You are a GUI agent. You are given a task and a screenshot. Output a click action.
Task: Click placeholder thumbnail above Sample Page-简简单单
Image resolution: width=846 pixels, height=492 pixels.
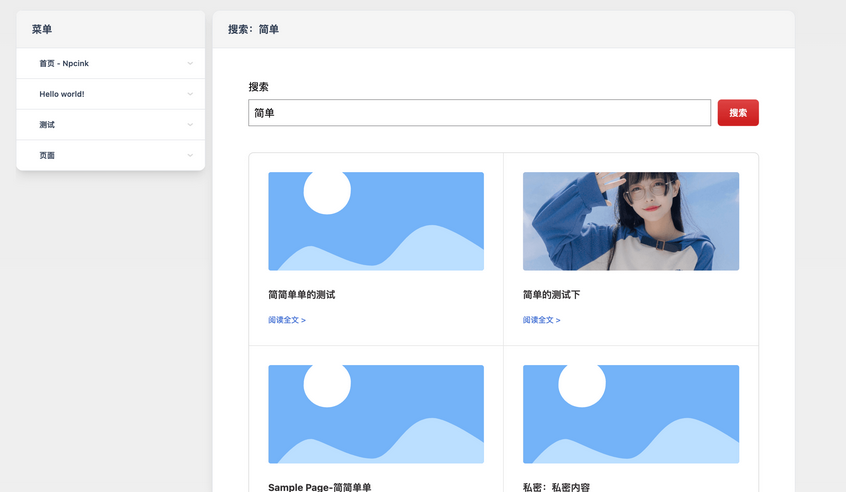pyautogui.click(x=376, y=414)
